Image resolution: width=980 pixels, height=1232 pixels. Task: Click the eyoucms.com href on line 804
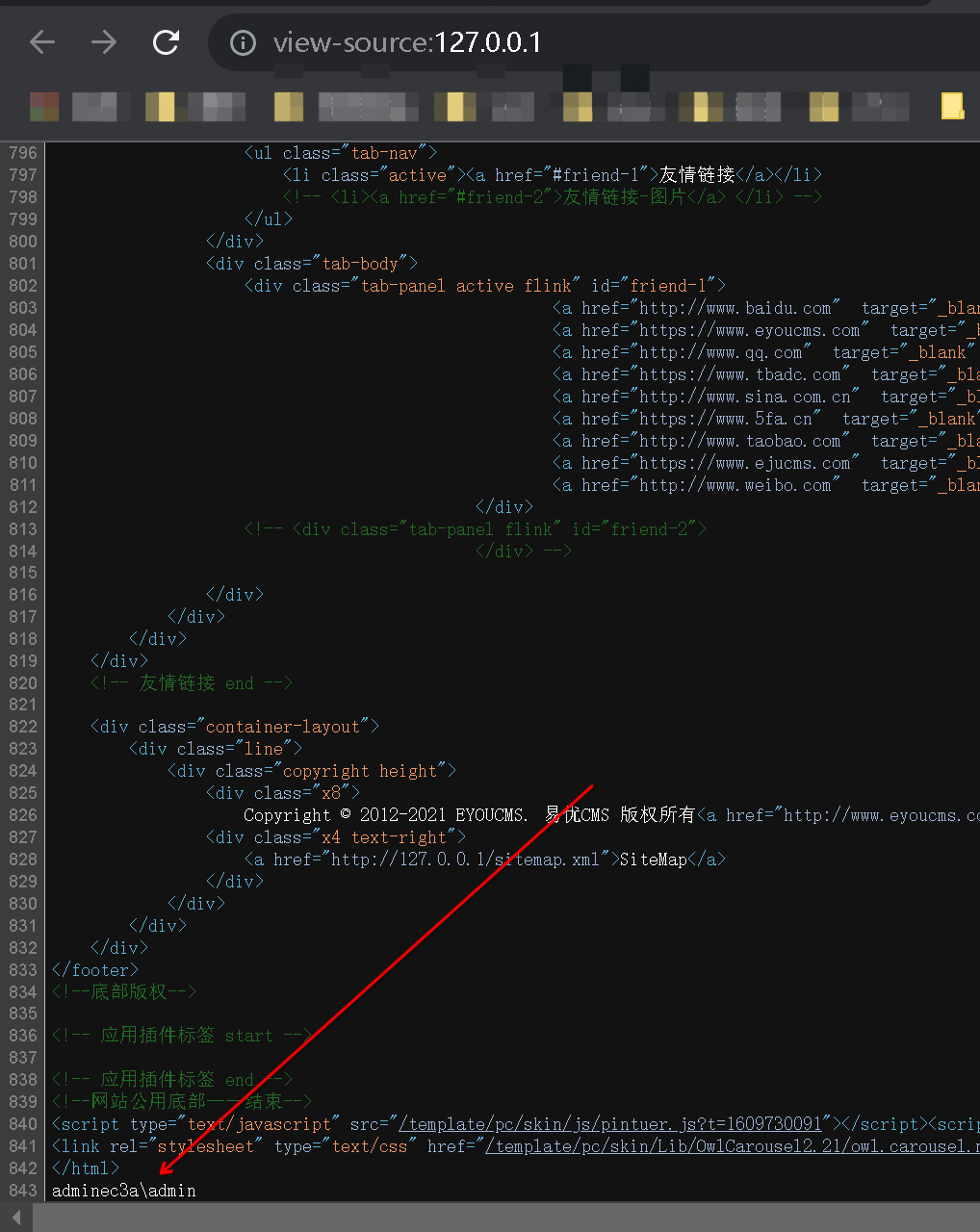pos(749,330)
